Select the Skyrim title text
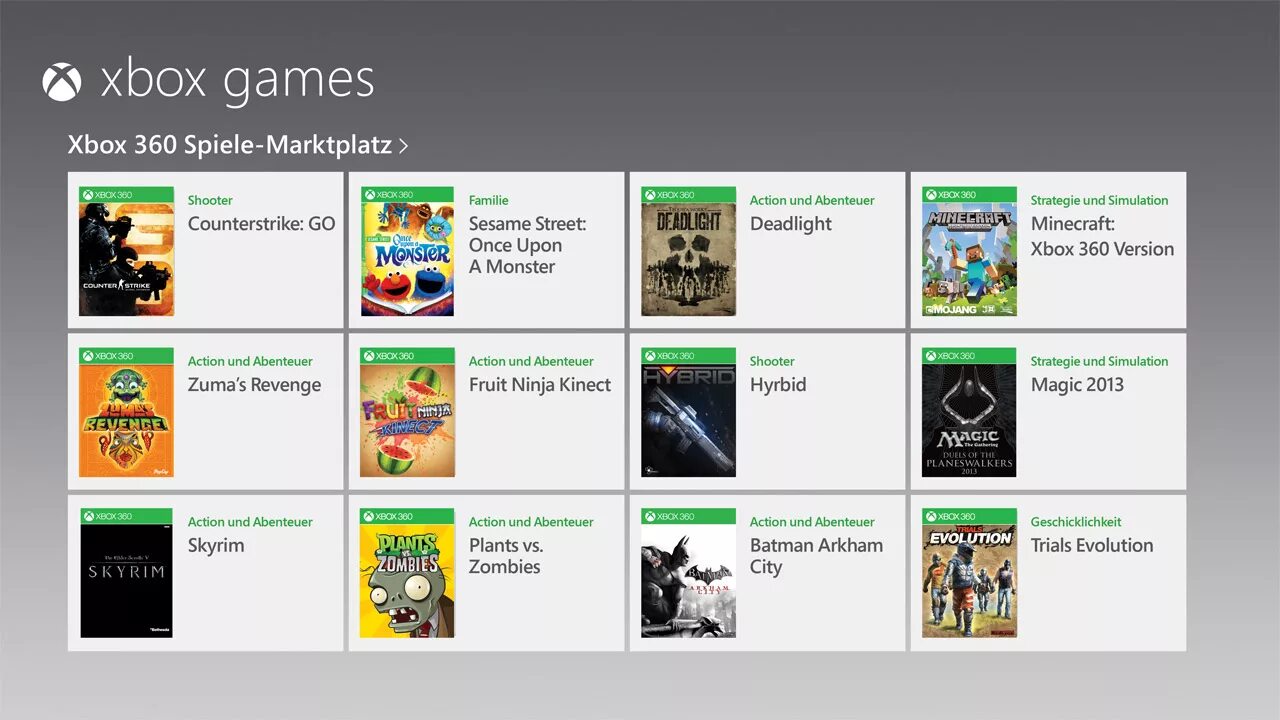 (x=216, y=546)
